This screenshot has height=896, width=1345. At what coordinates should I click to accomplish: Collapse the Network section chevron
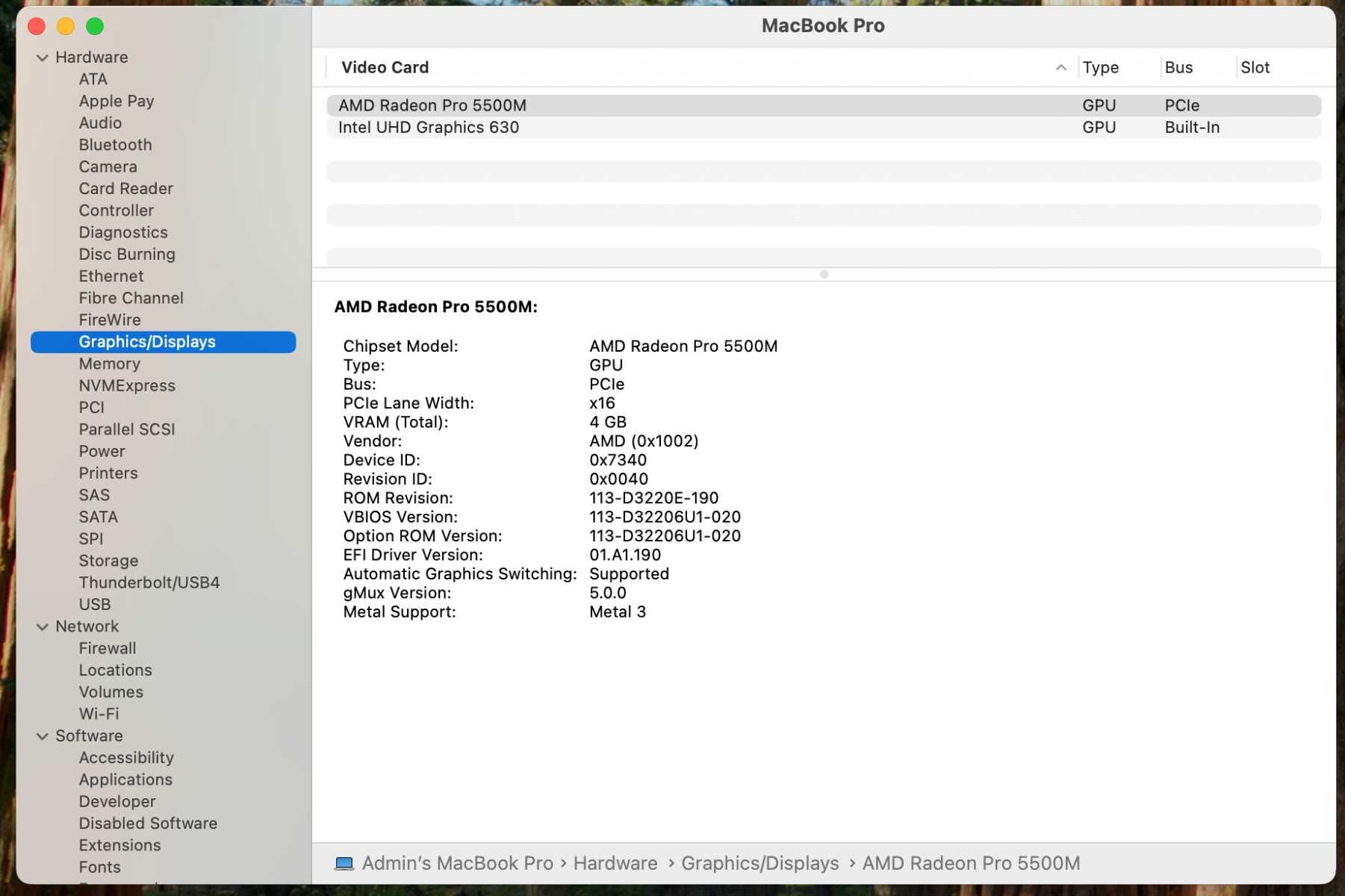(43, 627)
